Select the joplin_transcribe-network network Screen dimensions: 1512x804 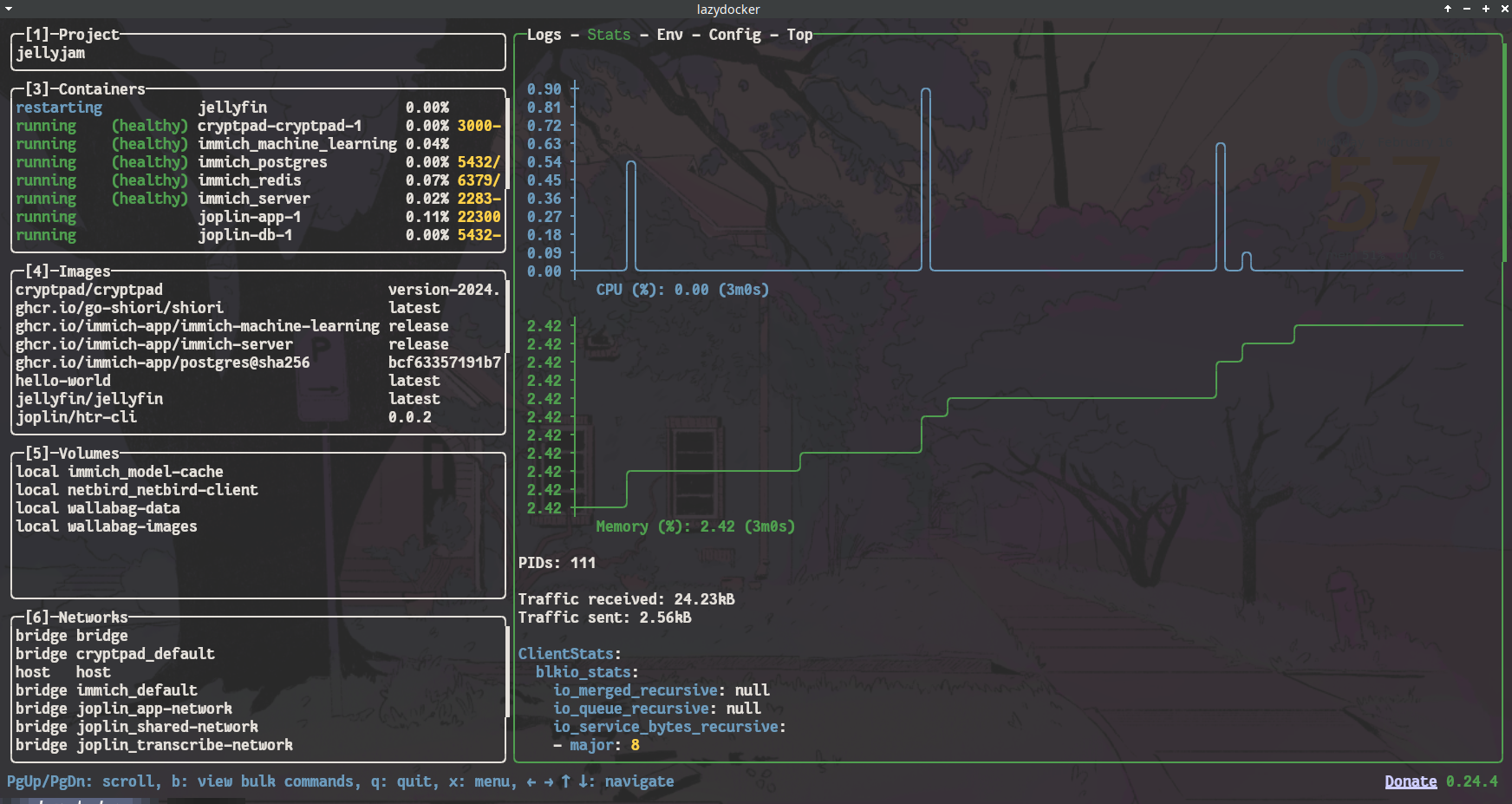[258, 745]
